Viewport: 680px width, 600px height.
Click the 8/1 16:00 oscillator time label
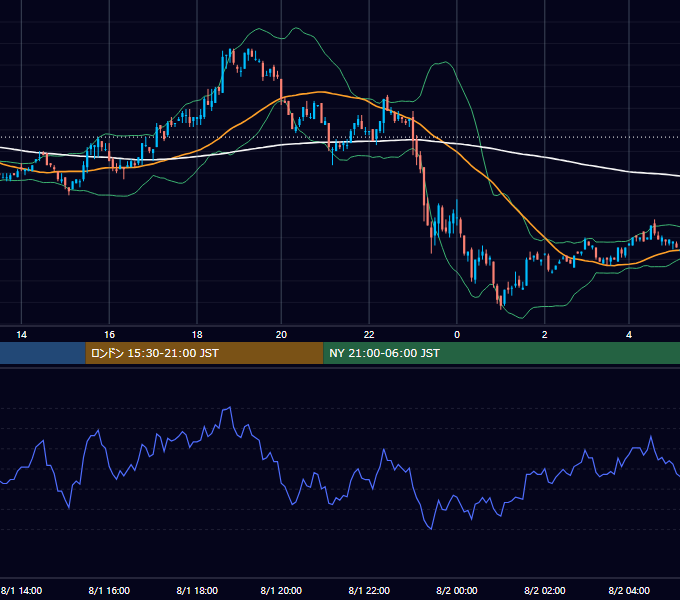pos(109,590)
